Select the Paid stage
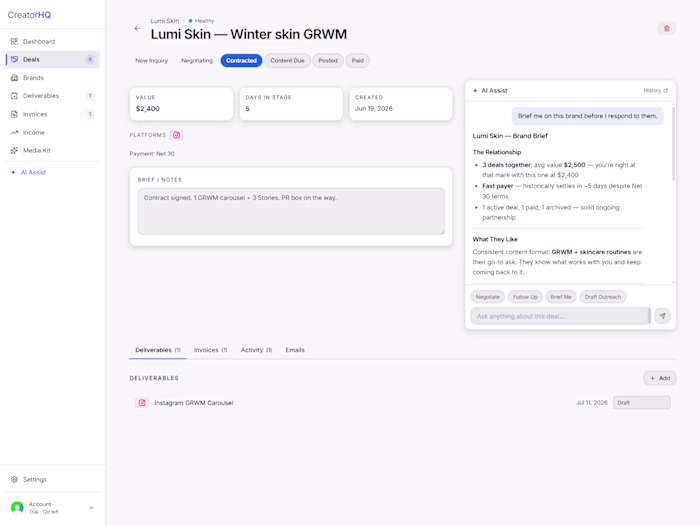Viewport: 700px width, 525px height. (x=358, y=61)
